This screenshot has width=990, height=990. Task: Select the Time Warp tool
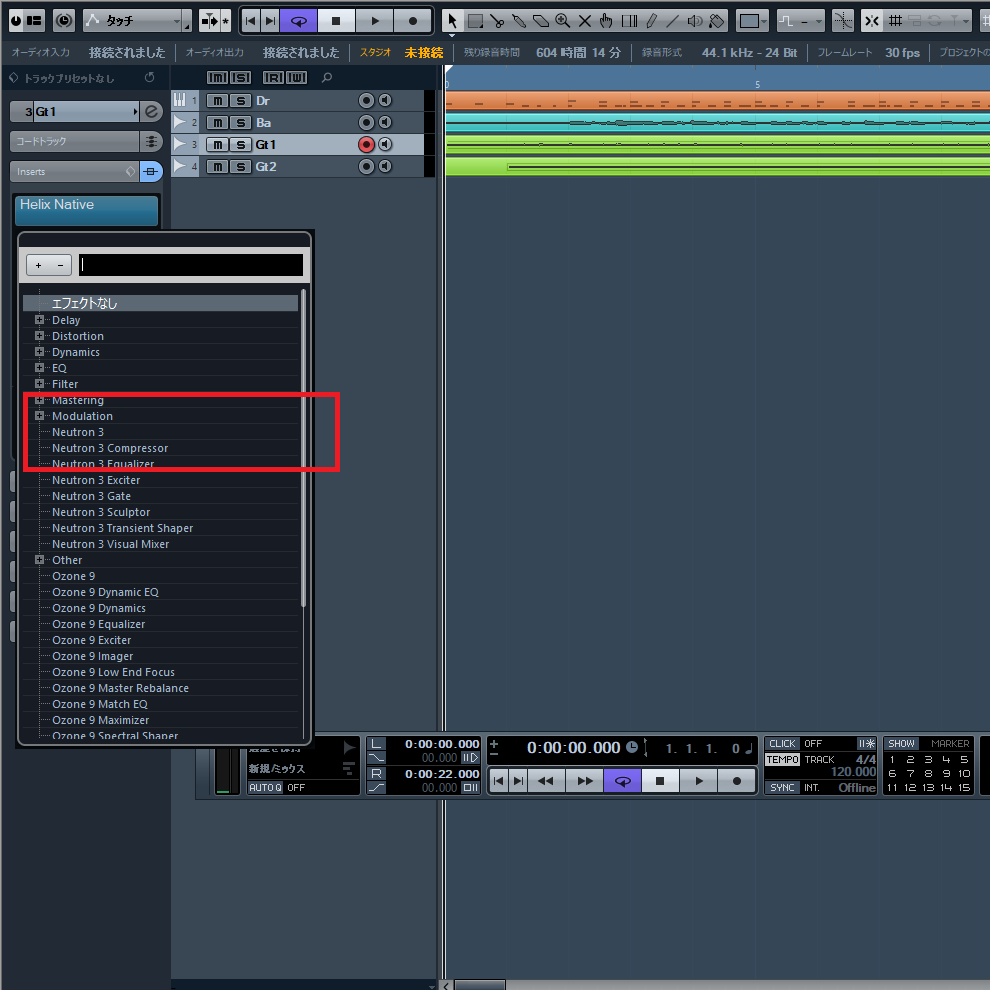click(x=629, y=21)
